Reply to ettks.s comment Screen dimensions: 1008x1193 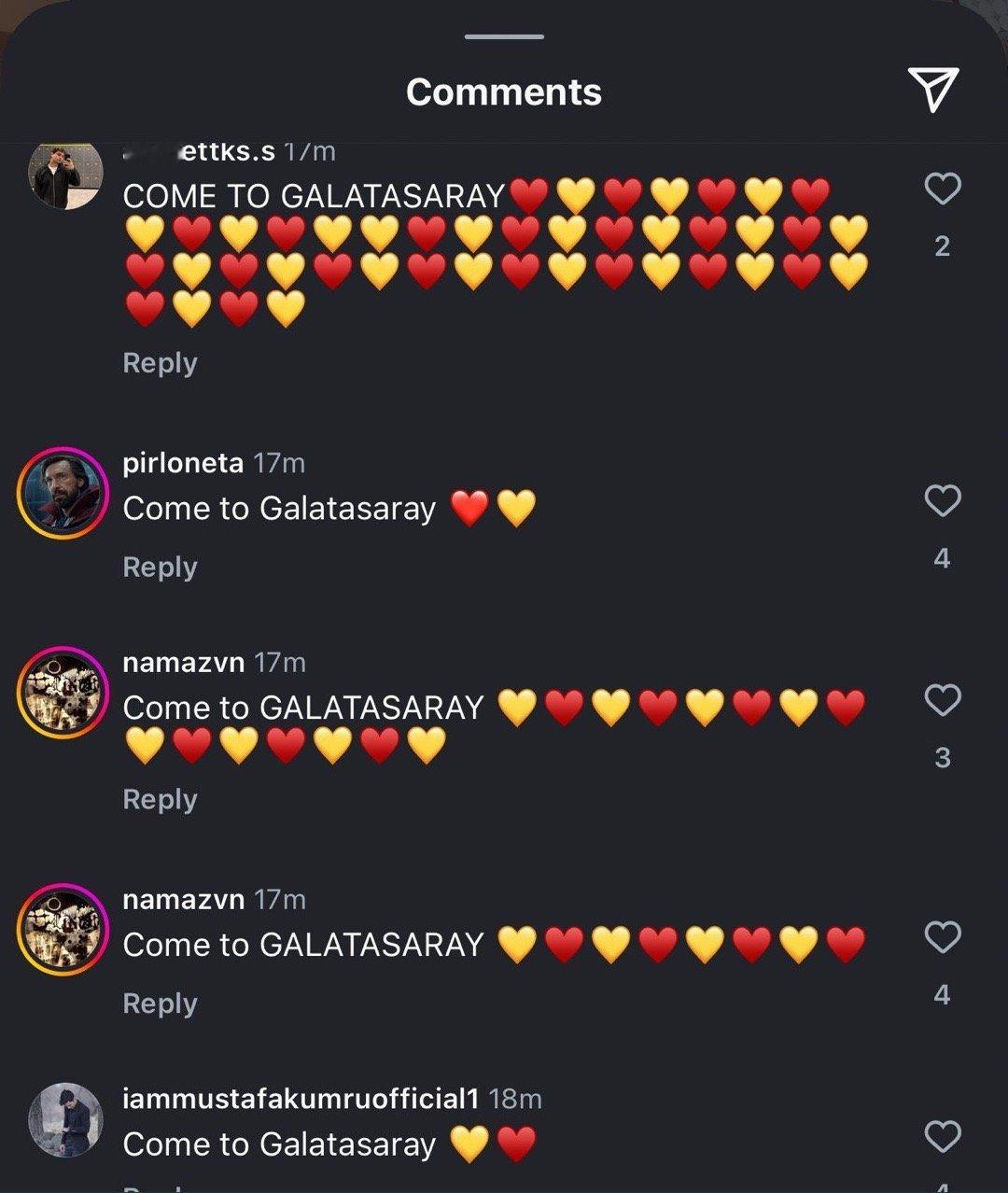[160, 363]
